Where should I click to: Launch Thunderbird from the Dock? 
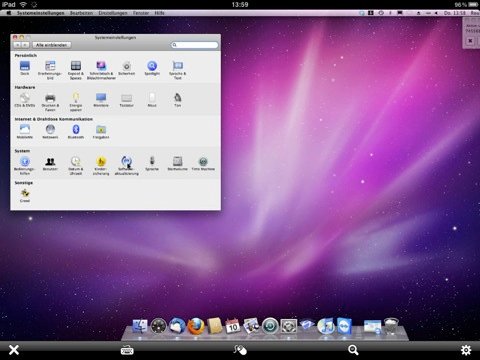coord(177,326)
